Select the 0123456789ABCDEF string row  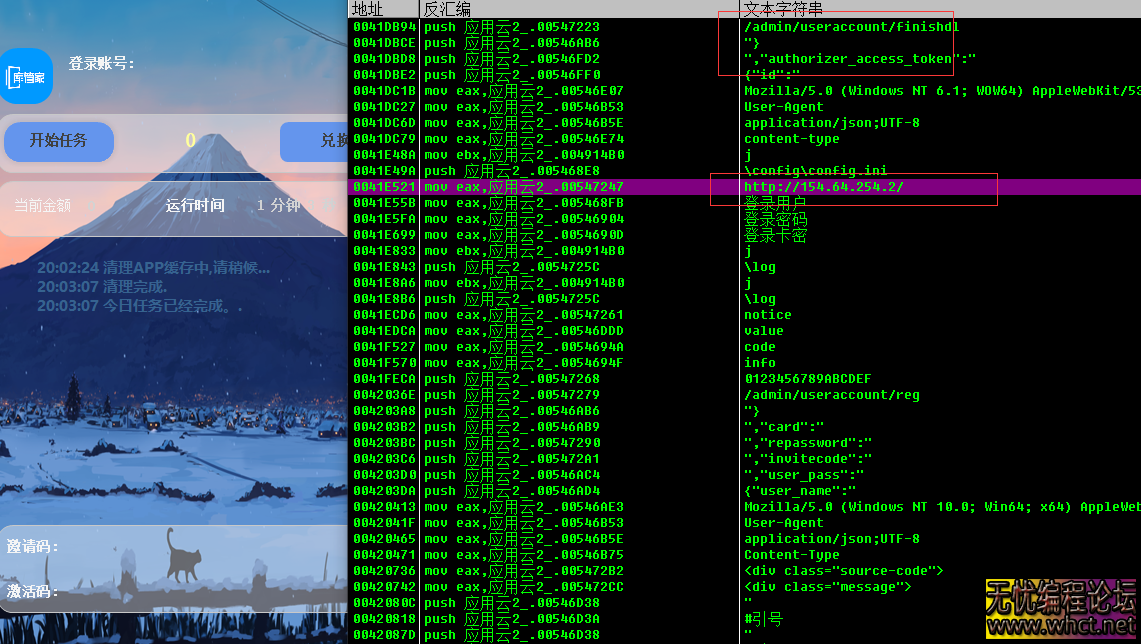click(807, 379)
